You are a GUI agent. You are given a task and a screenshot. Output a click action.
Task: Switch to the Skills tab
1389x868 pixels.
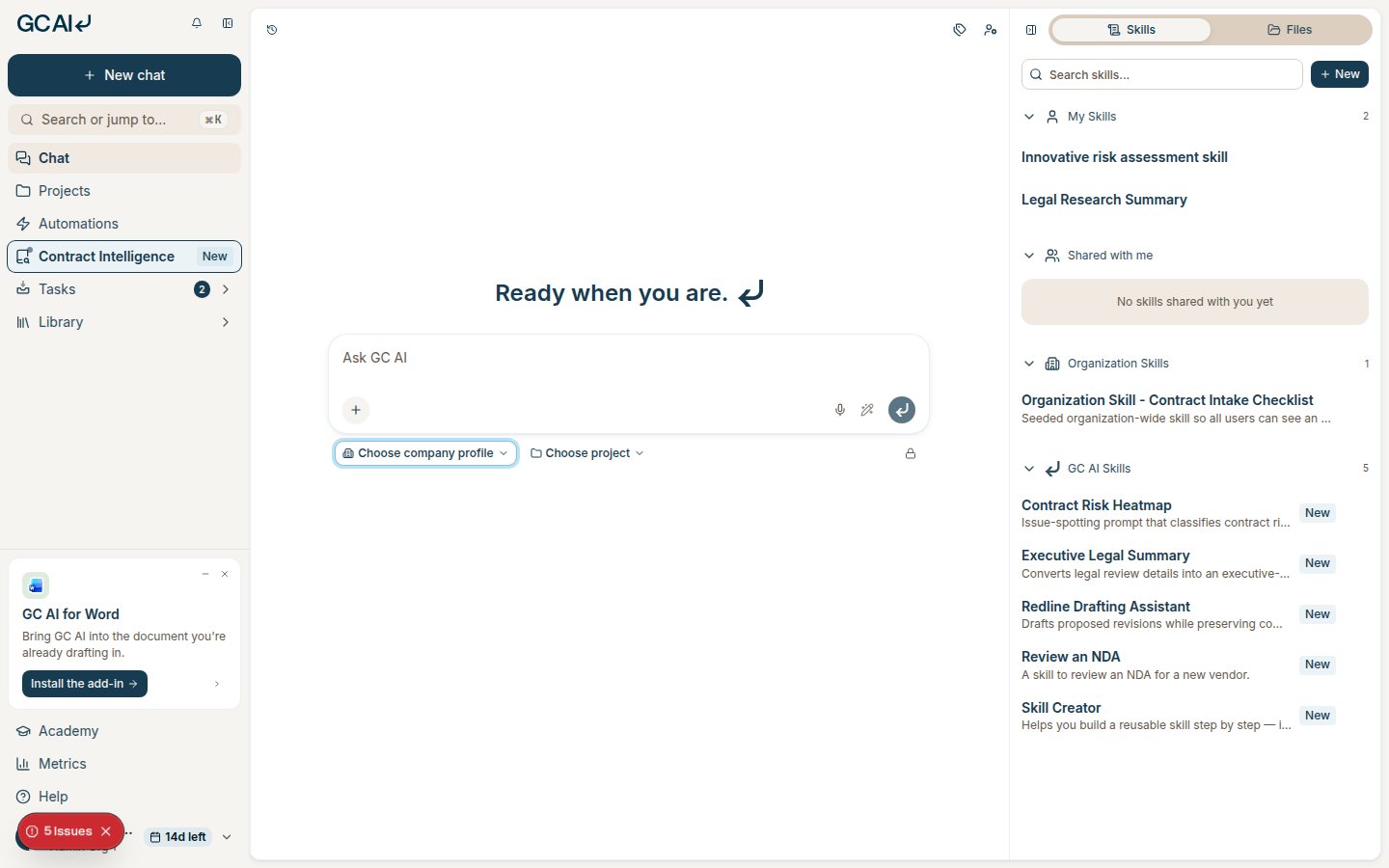tap(1131, 30)
